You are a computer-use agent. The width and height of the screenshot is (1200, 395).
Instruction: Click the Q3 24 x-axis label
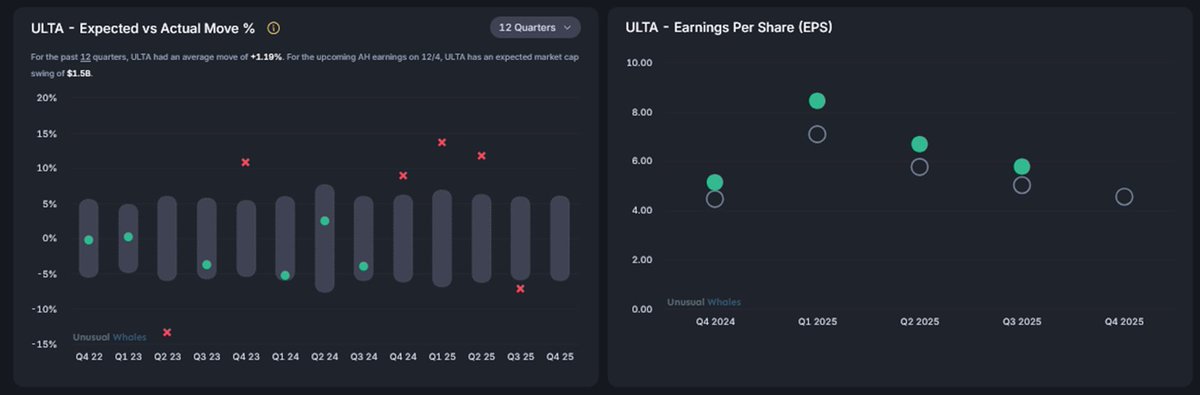[x=364, y=357]
